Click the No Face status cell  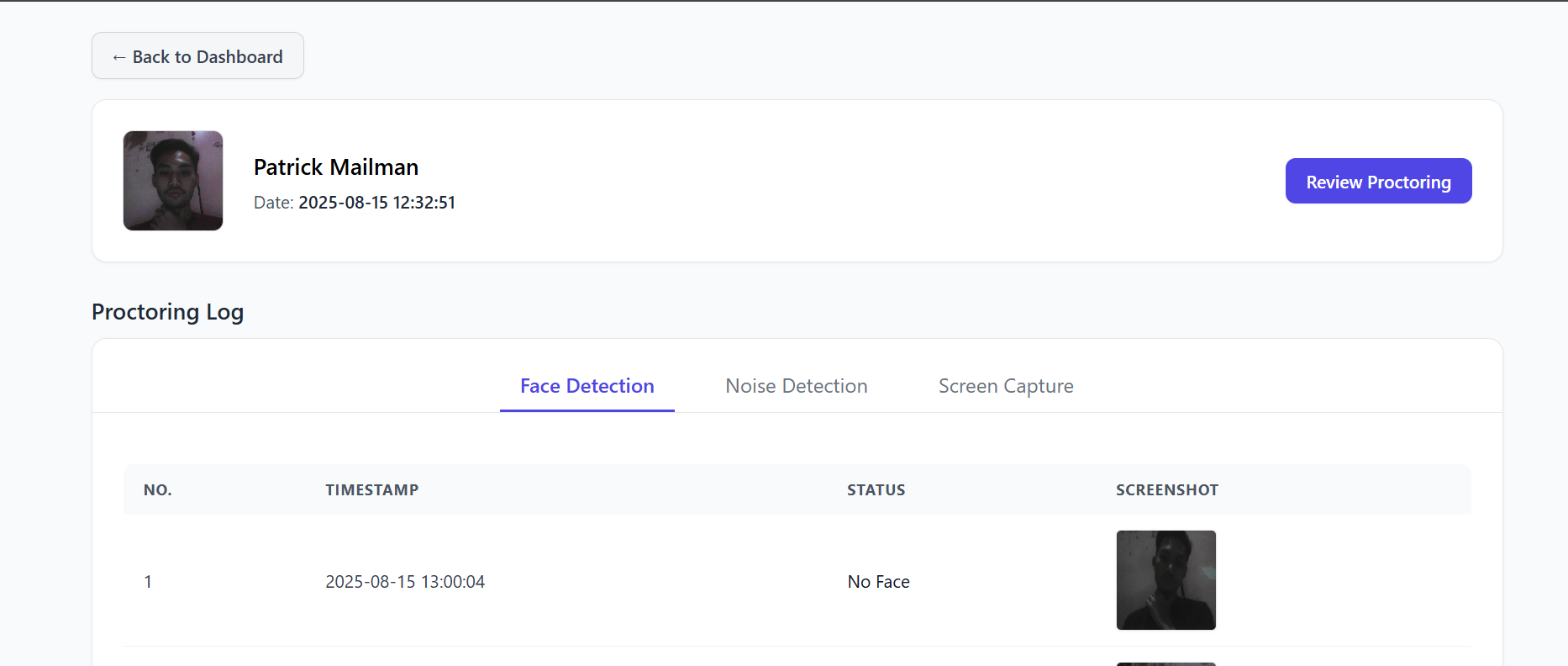point(878,582)
